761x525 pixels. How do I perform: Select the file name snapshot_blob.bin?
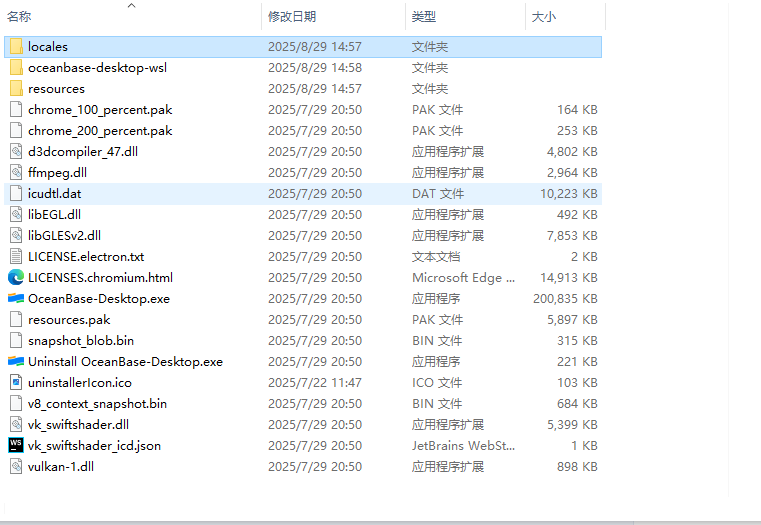(81, 341)
